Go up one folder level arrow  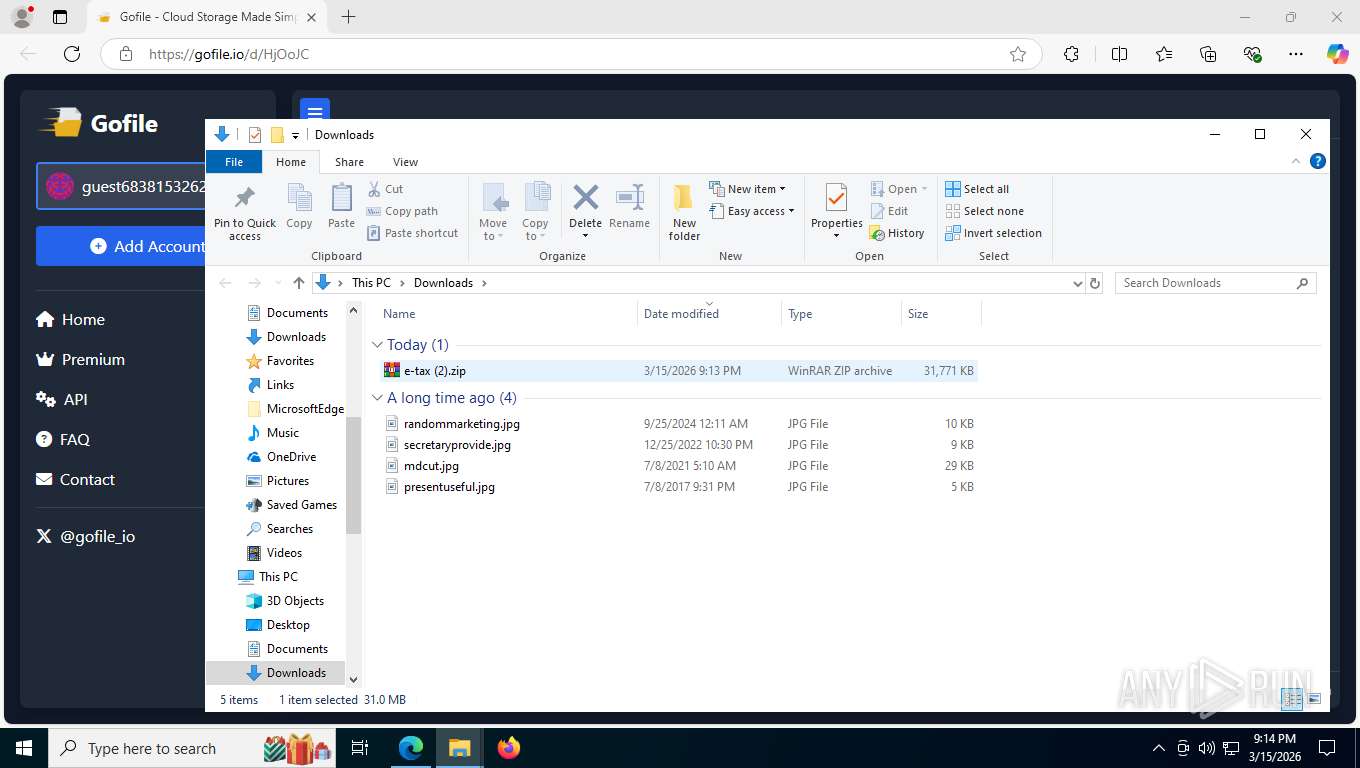tap(298, 283)
